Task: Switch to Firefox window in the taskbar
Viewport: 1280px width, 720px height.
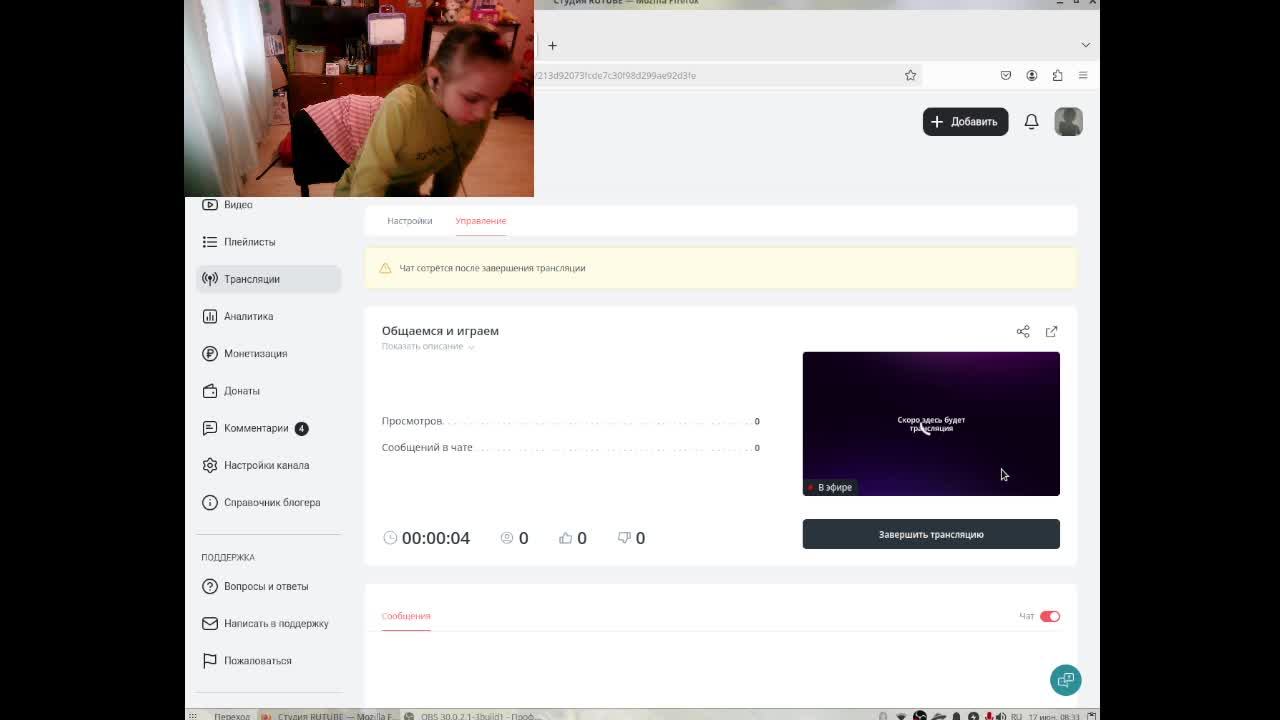Action: pos(328,716)
